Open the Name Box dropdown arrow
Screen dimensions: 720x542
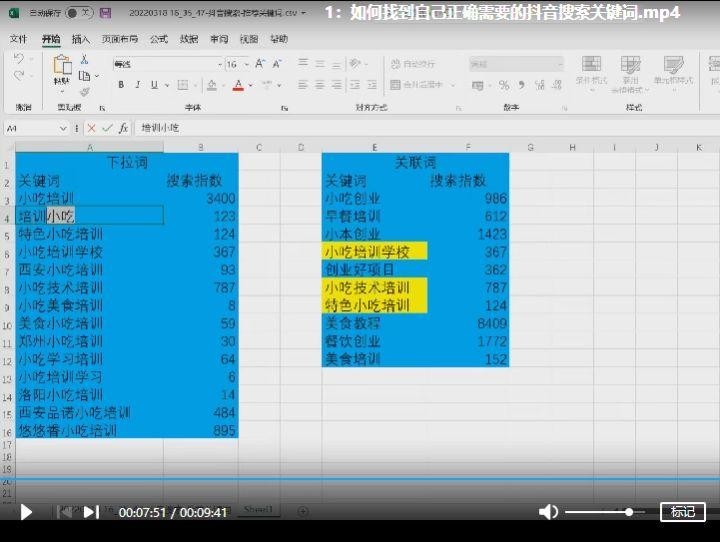[64, 128]
